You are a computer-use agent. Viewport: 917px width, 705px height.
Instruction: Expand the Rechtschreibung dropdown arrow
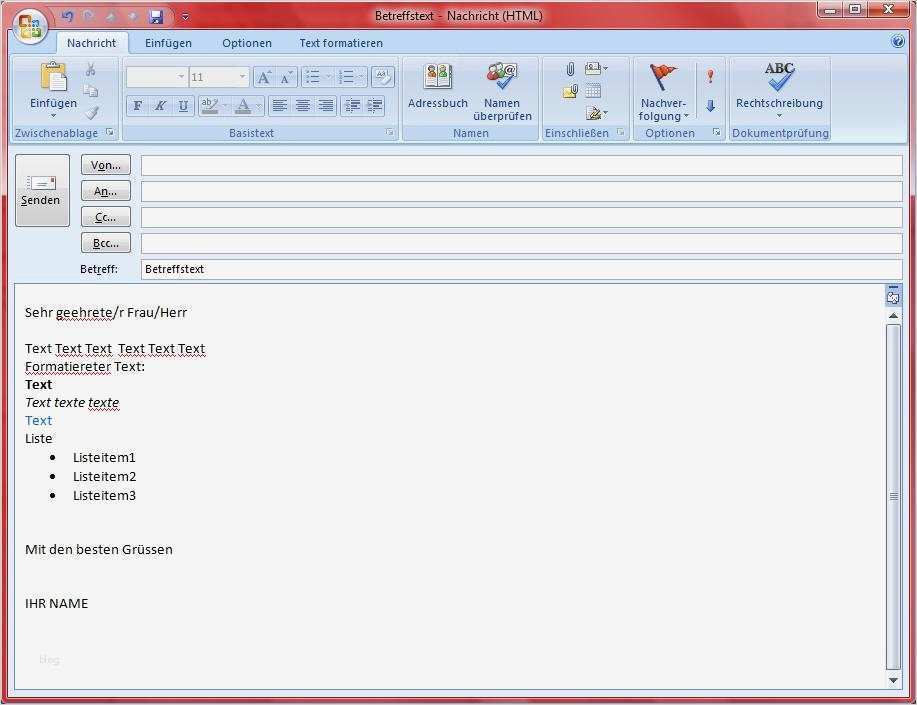point(779,116)
